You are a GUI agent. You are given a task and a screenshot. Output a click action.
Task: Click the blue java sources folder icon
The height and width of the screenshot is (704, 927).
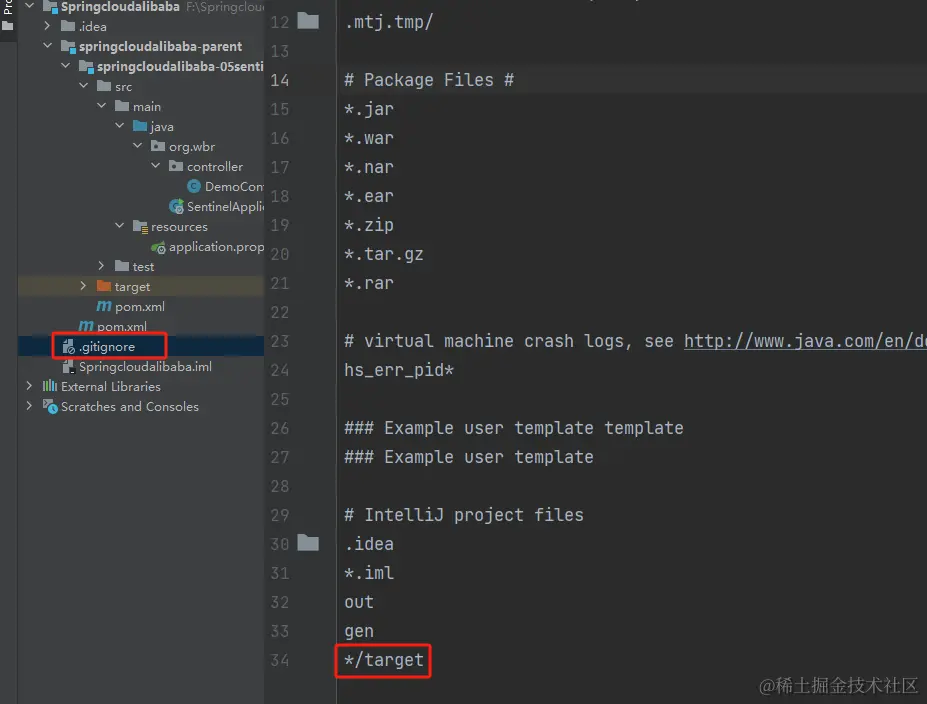(140, 126)
